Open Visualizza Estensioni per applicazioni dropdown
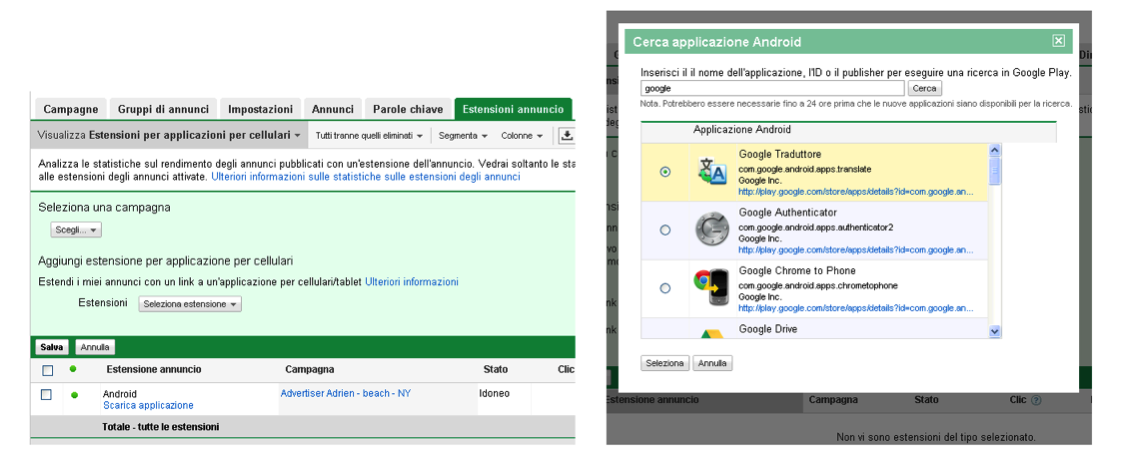Viewport: 1121px width, 457px height. click(169, 135)
